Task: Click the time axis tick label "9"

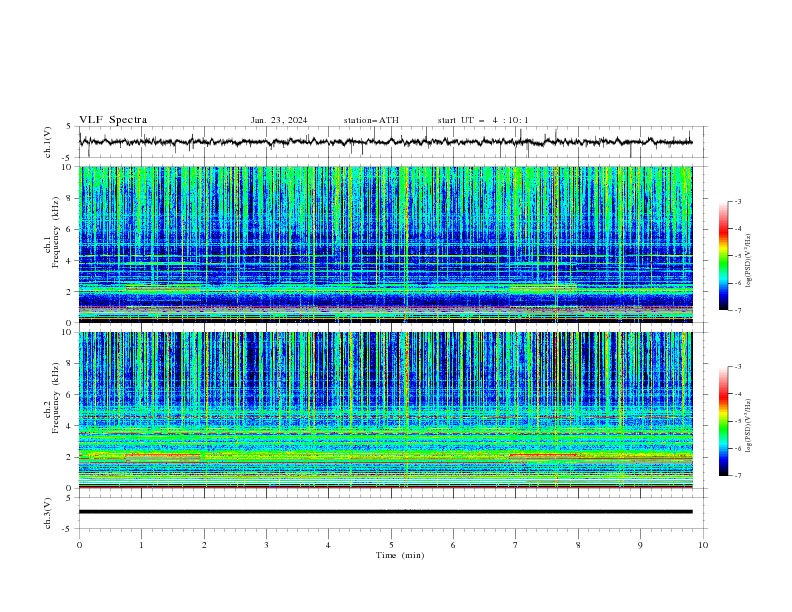Action: click(640, 545)
